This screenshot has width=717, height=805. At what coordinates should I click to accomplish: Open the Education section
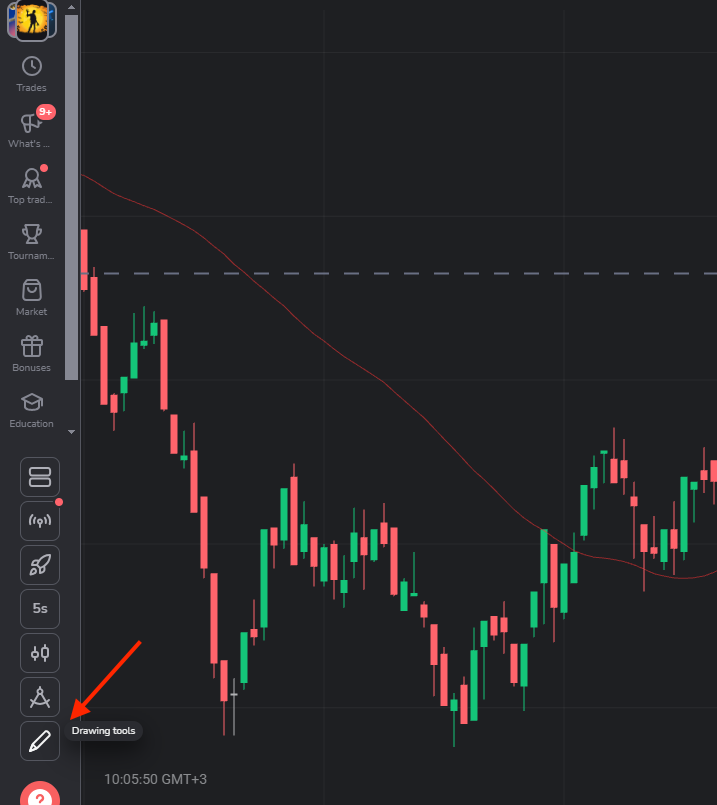(32, 410)
